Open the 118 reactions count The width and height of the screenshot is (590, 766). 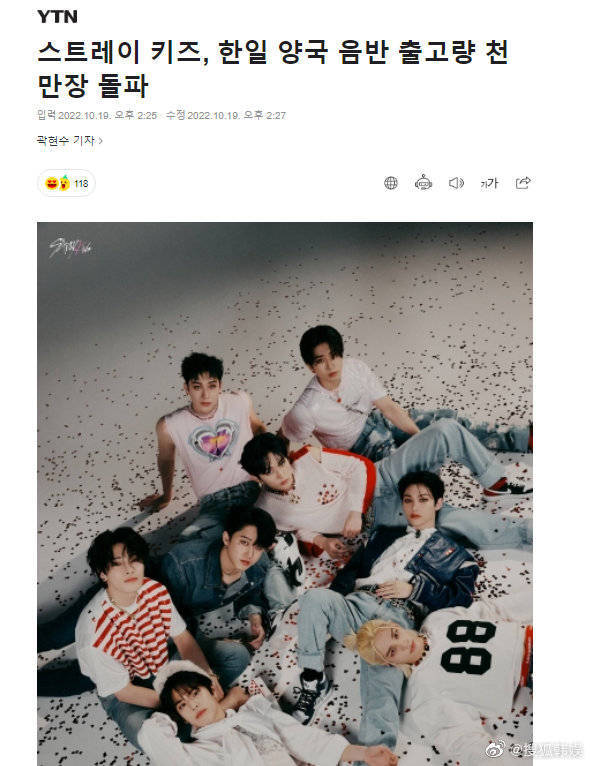coord(81,184)
